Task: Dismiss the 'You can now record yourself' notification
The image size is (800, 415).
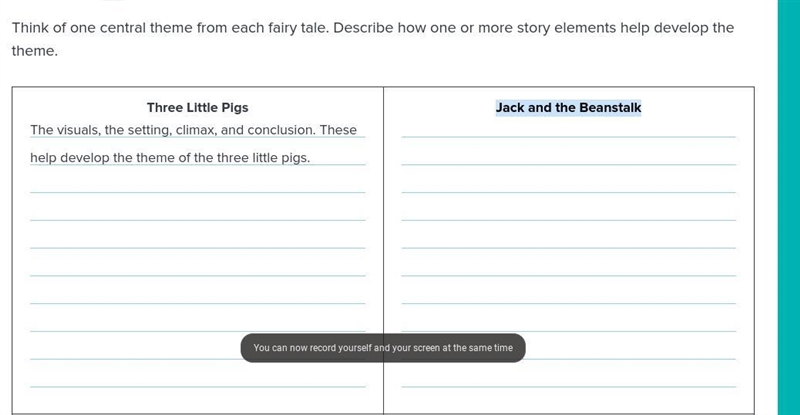Action: click(x=383, y=348)
